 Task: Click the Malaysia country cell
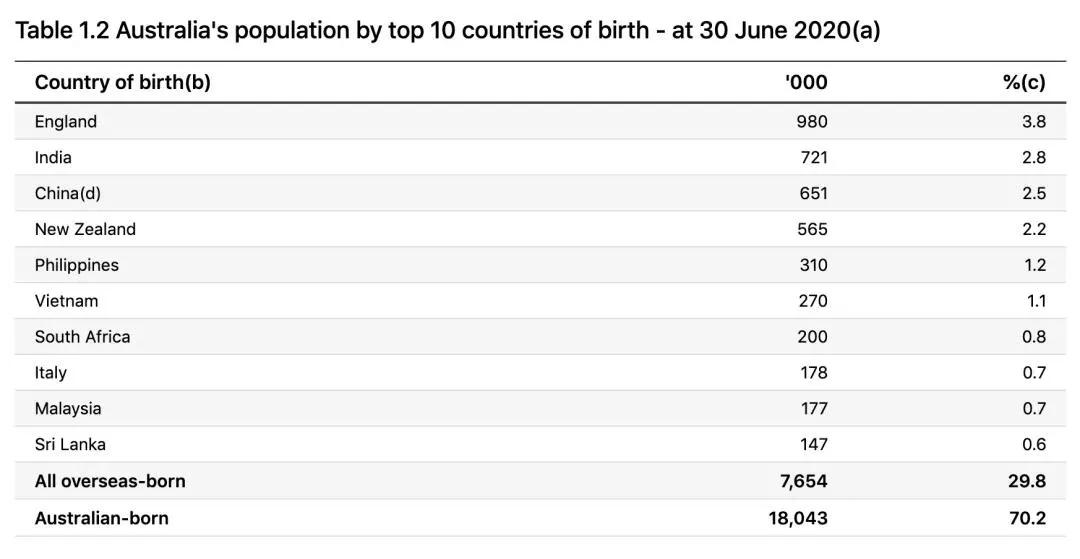point(68,409)
